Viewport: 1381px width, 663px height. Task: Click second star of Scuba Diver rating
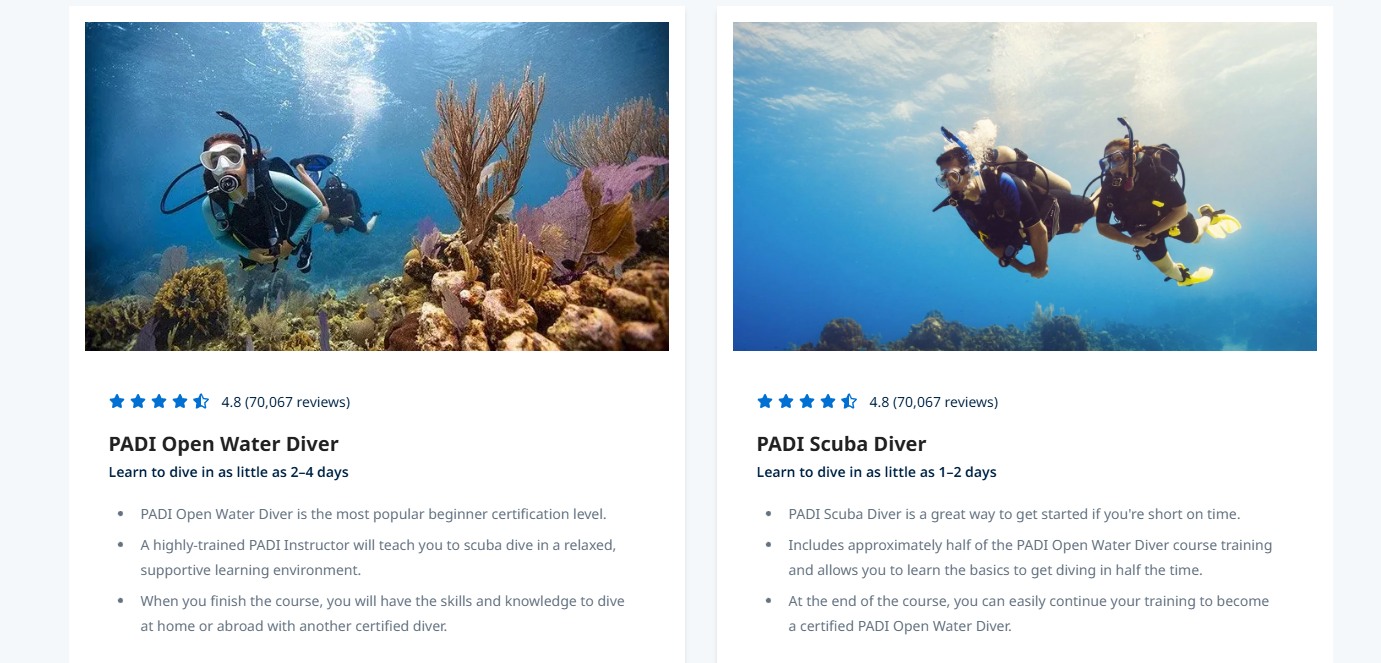click(786, 402)
